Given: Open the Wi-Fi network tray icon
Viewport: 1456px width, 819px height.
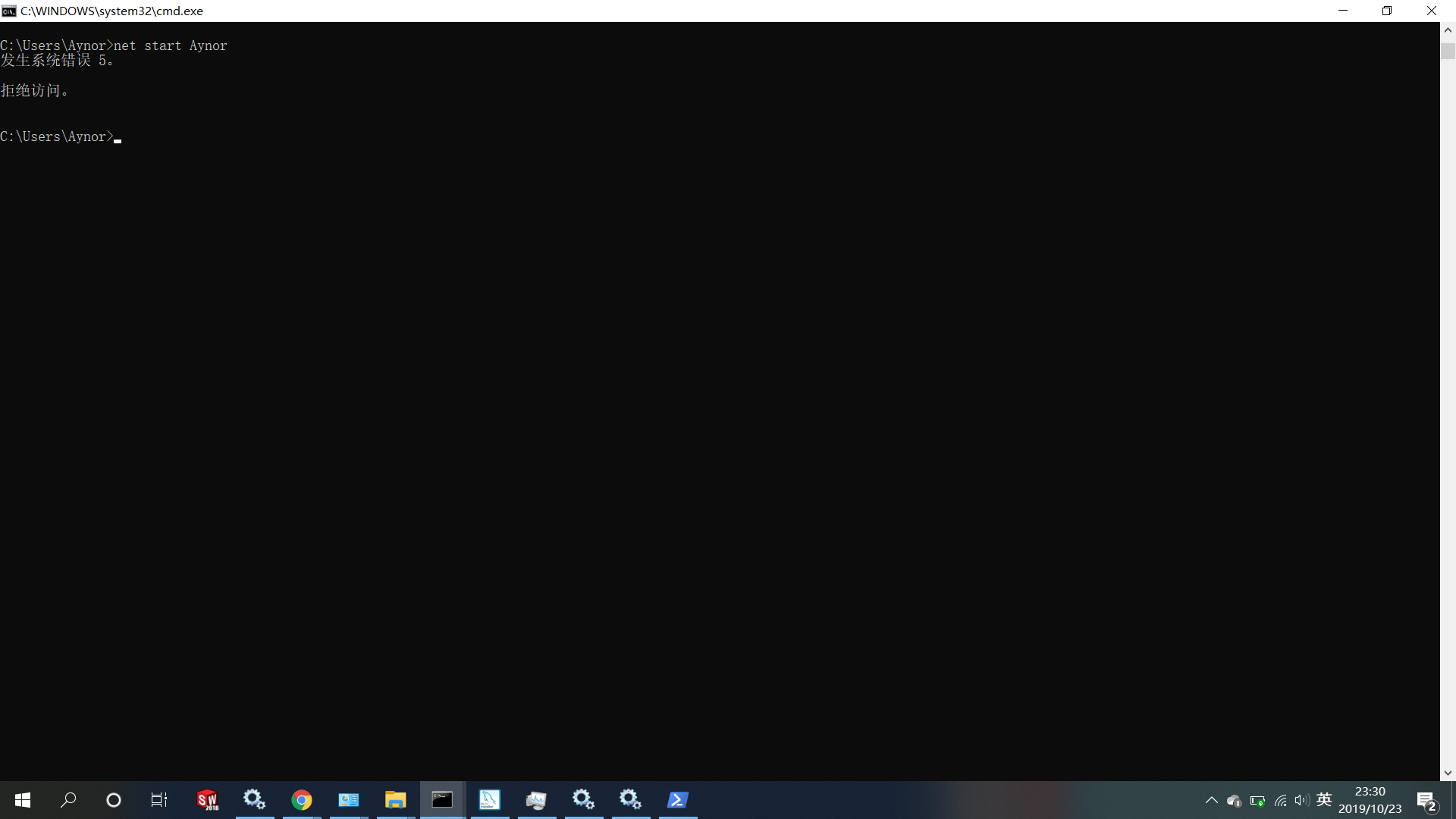Looking at the screenshot, I should pyautogui.click(x=1281, y=801).
